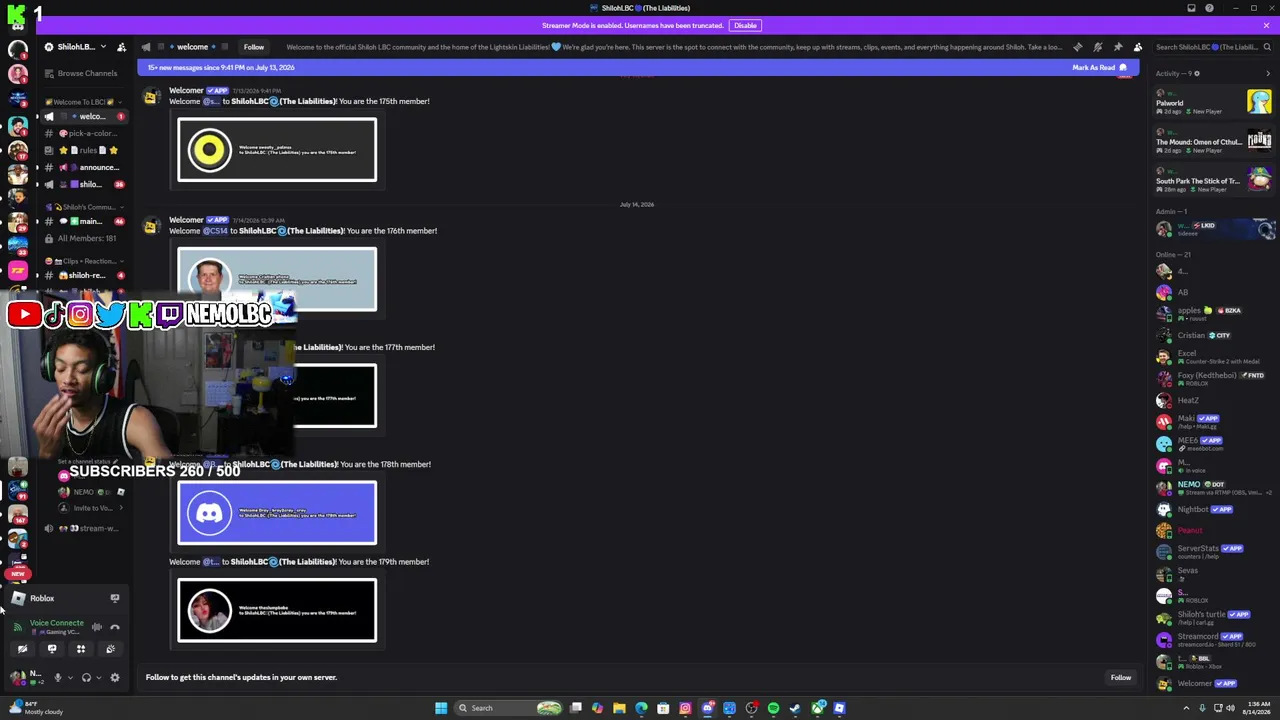Open Spotify from the taskbar
Viewport: 1280px width, 720px height.
(773, 708)
